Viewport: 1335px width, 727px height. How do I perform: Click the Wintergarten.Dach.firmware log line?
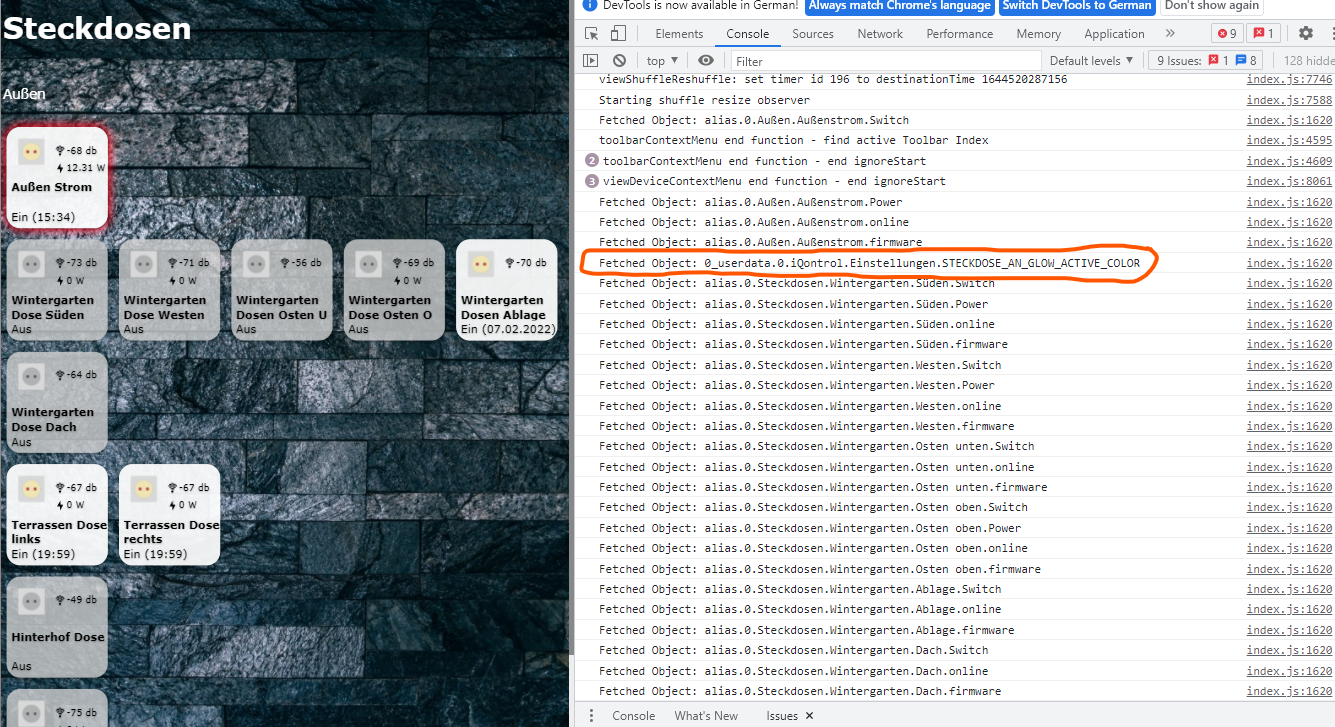800,691
